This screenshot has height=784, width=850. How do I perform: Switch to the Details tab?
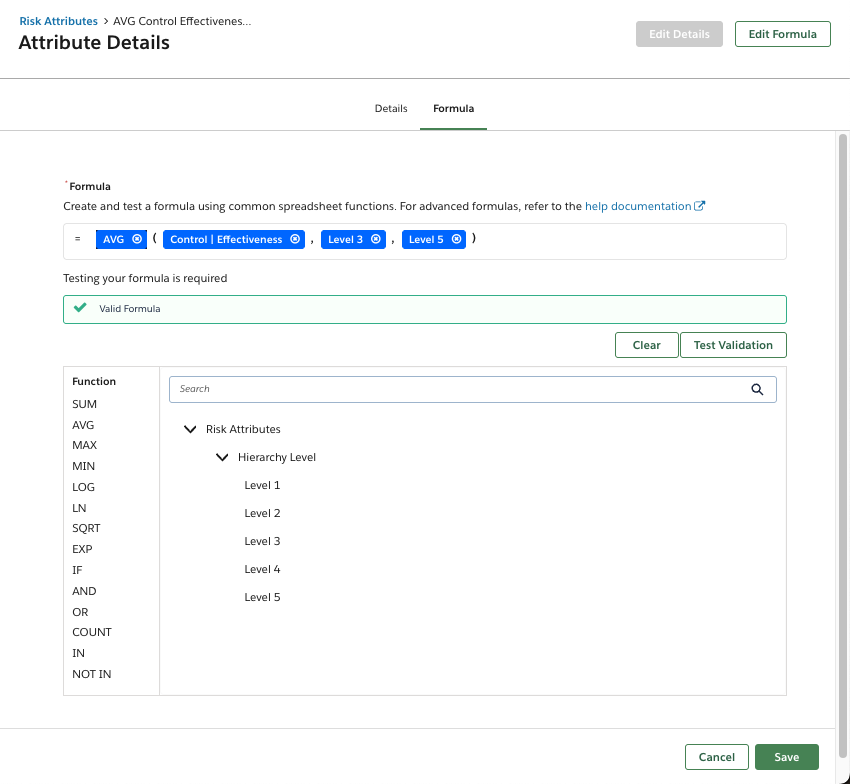click(390, 108)
